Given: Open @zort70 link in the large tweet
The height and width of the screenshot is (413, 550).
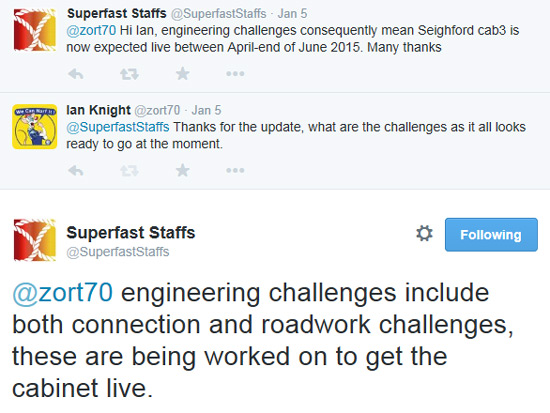Looking at the screenshot, I should (x=63, y=293).
